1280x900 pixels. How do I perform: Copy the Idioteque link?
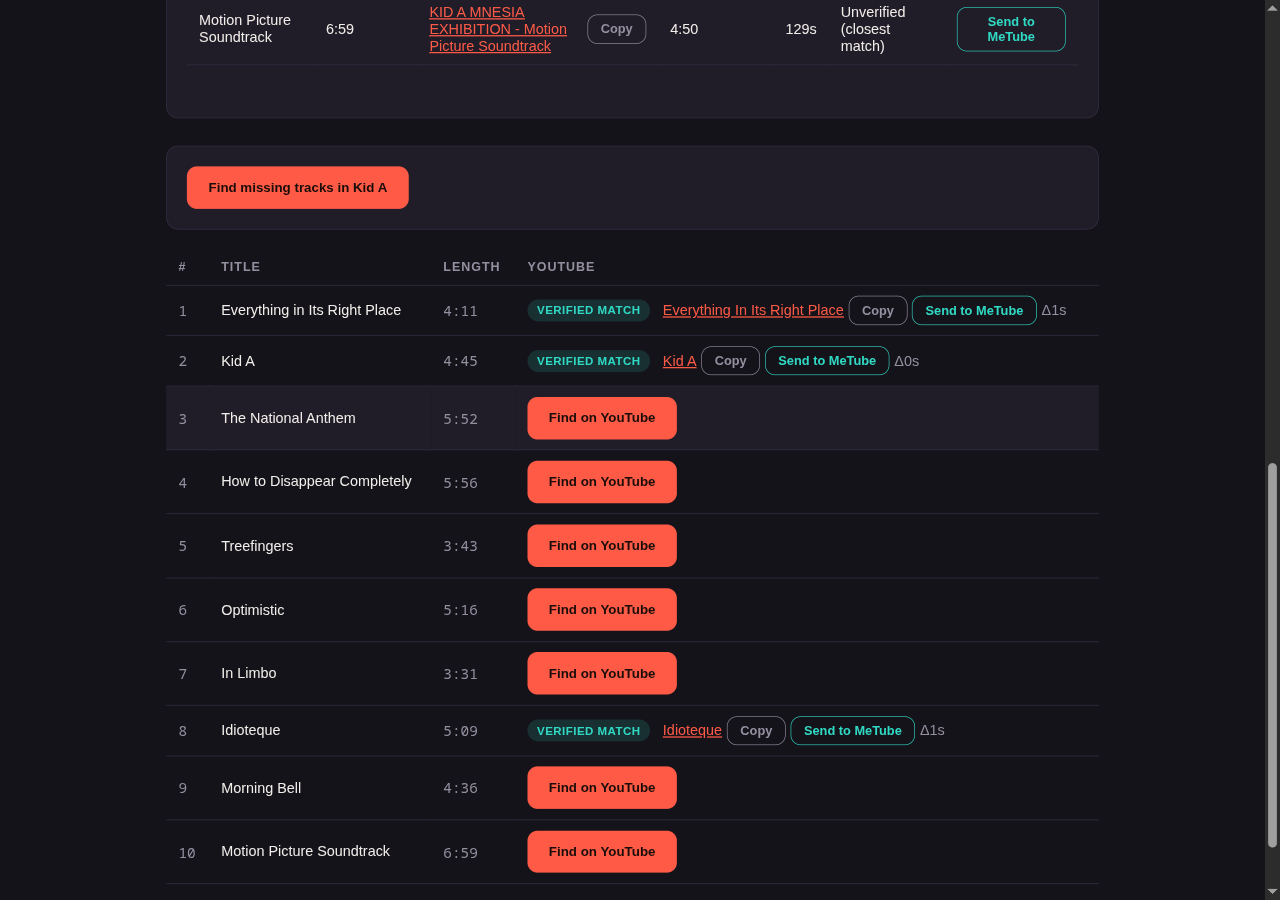pos(756,731)
